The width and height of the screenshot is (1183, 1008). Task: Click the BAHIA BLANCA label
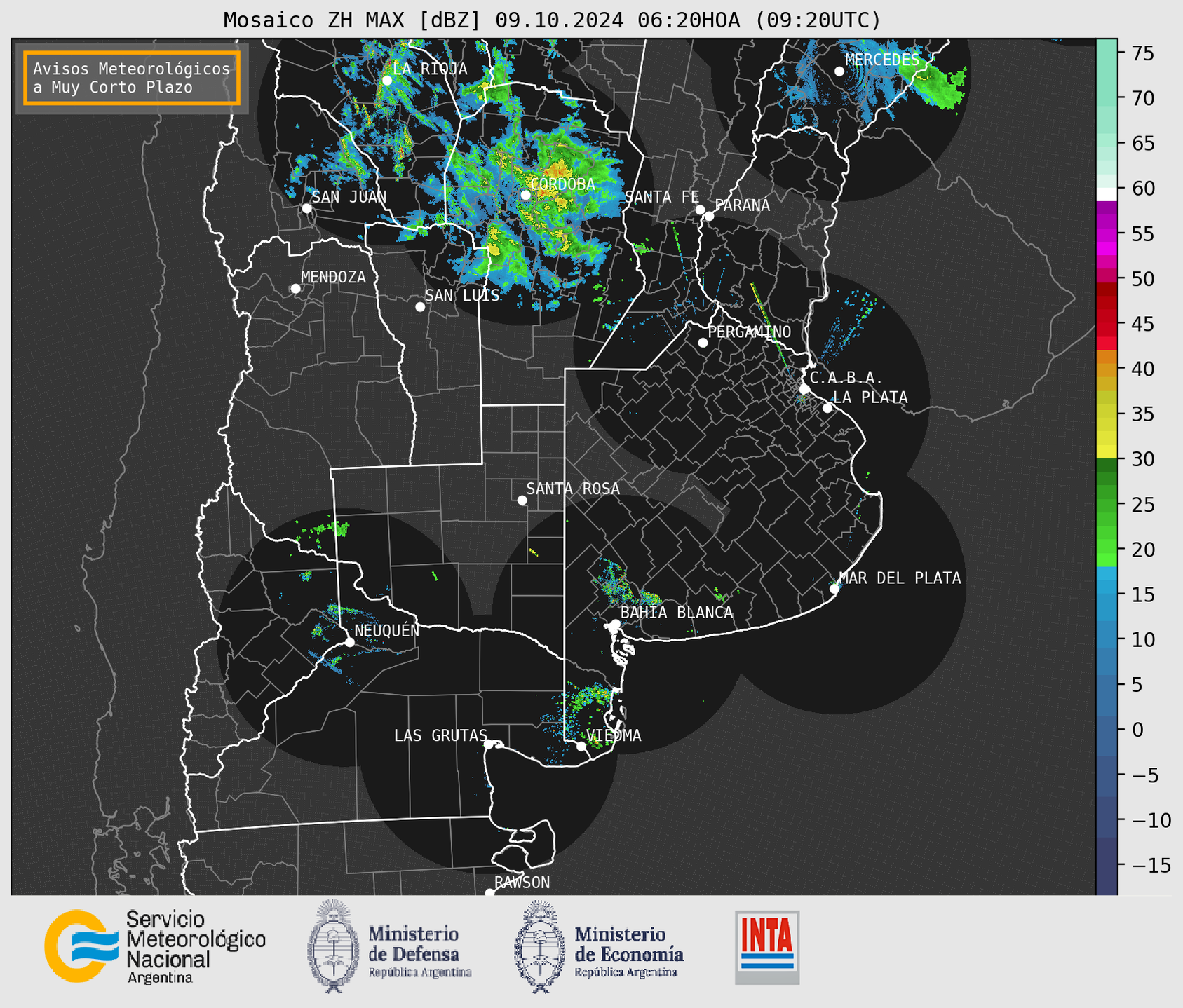(x=677, y=613)
